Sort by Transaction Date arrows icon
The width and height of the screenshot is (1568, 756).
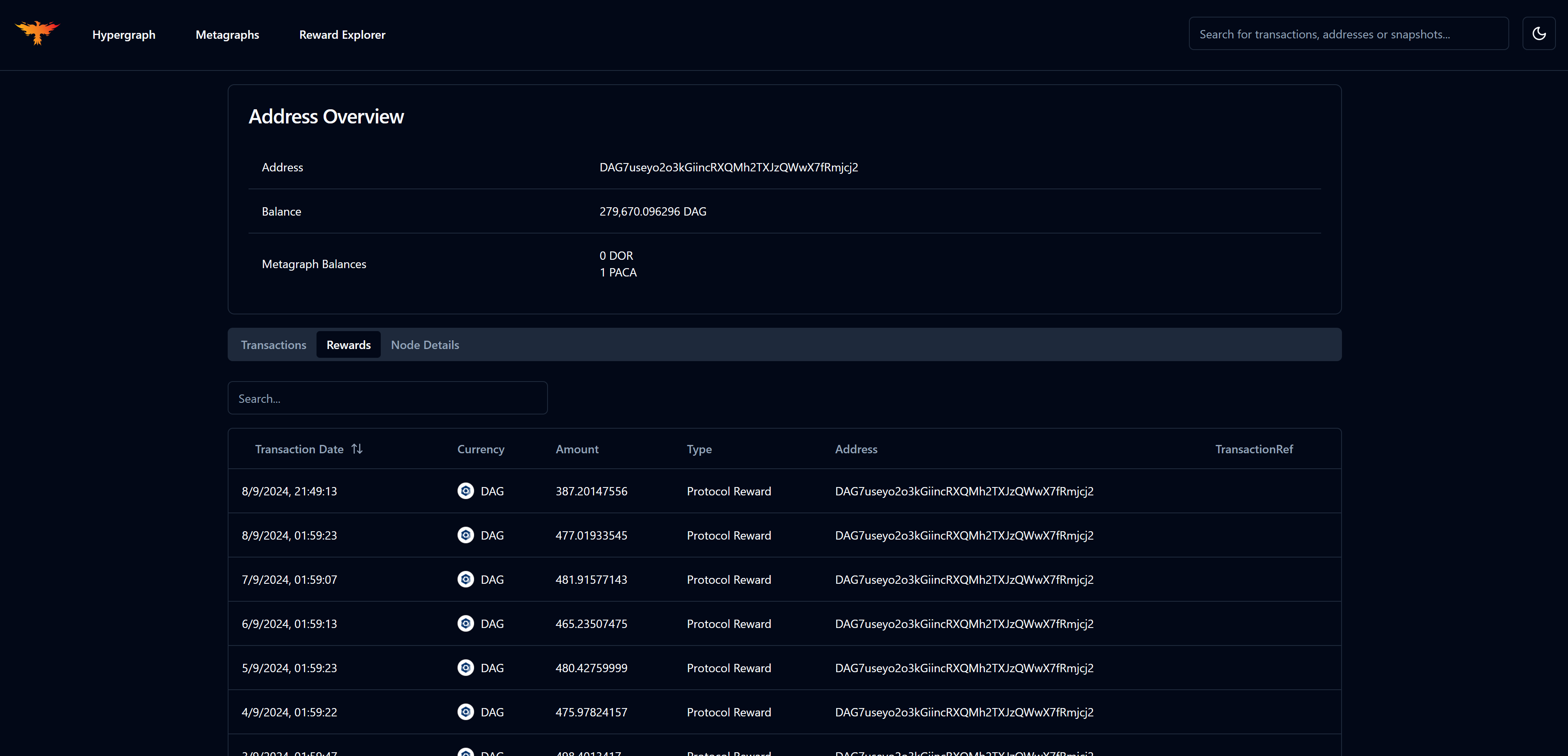click(357, 449)
